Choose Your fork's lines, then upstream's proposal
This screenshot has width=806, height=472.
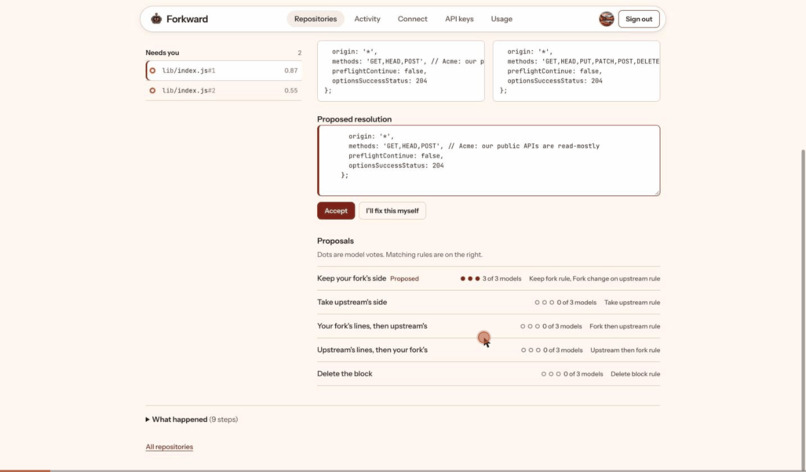click(x=488, y=326)
